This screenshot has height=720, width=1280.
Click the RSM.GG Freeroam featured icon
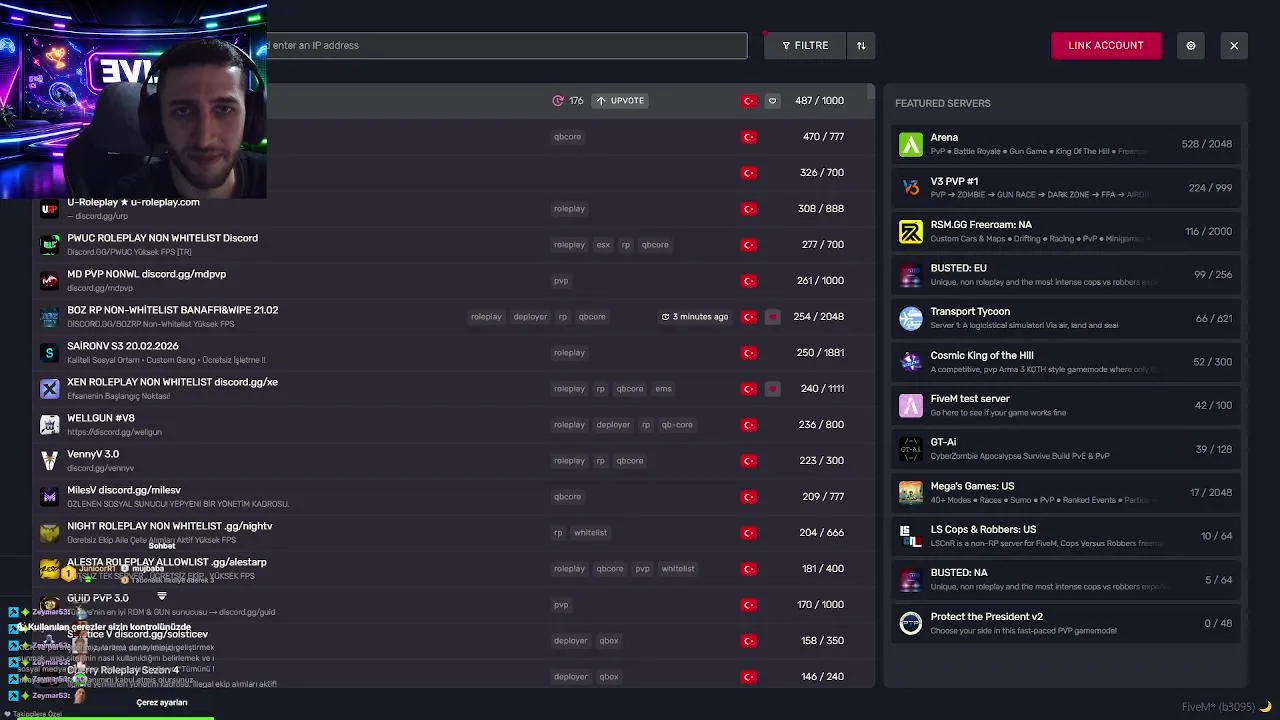pos(910,231)
